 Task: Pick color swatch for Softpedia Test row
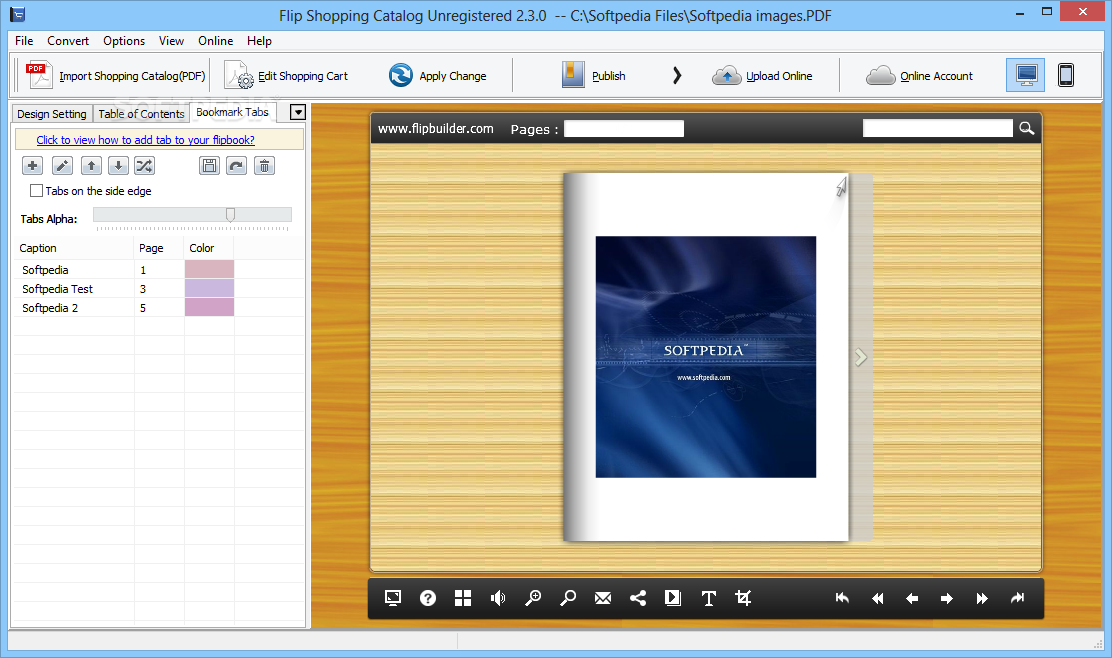coord(209,289)
